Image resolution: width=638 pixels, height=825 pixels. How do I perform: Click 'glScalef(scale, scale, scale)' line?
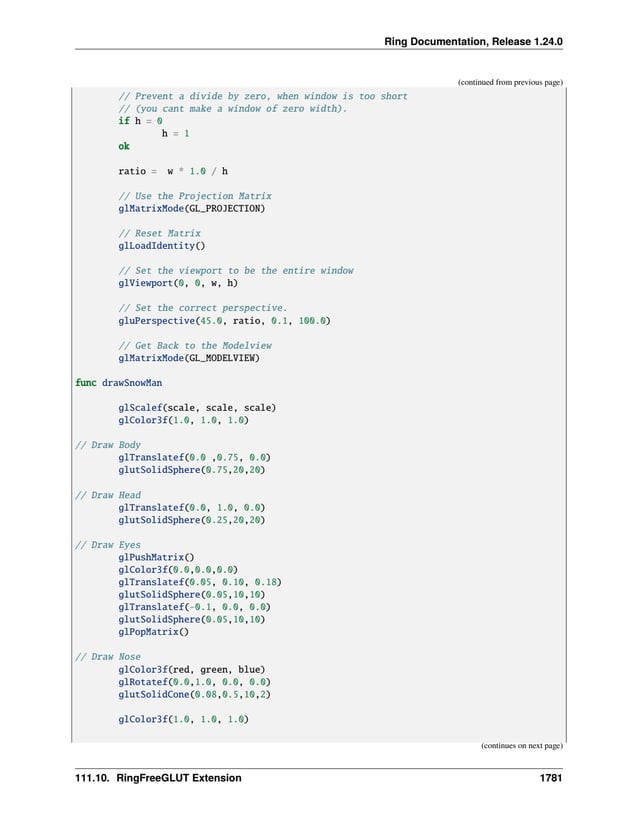point(197,408)
